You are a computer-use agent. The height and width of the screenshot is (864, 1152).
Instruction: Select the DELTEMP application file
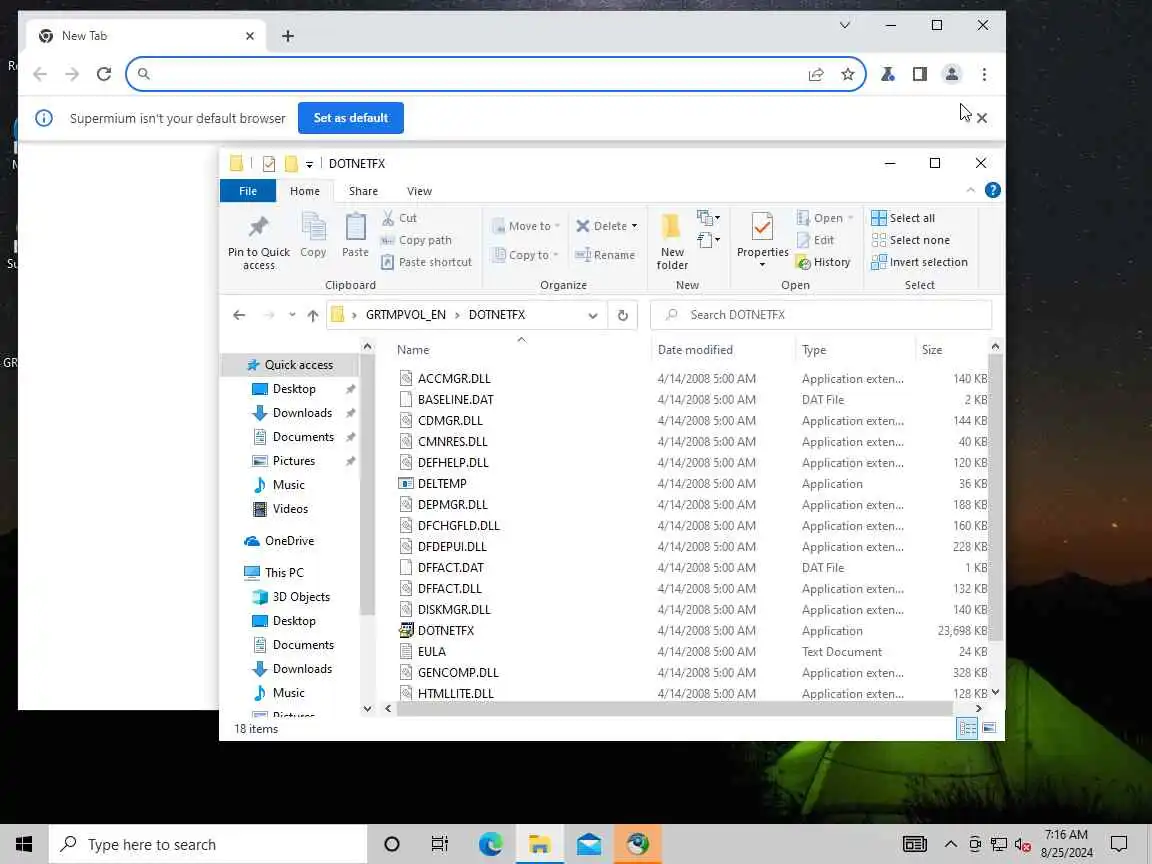[442, 484]
